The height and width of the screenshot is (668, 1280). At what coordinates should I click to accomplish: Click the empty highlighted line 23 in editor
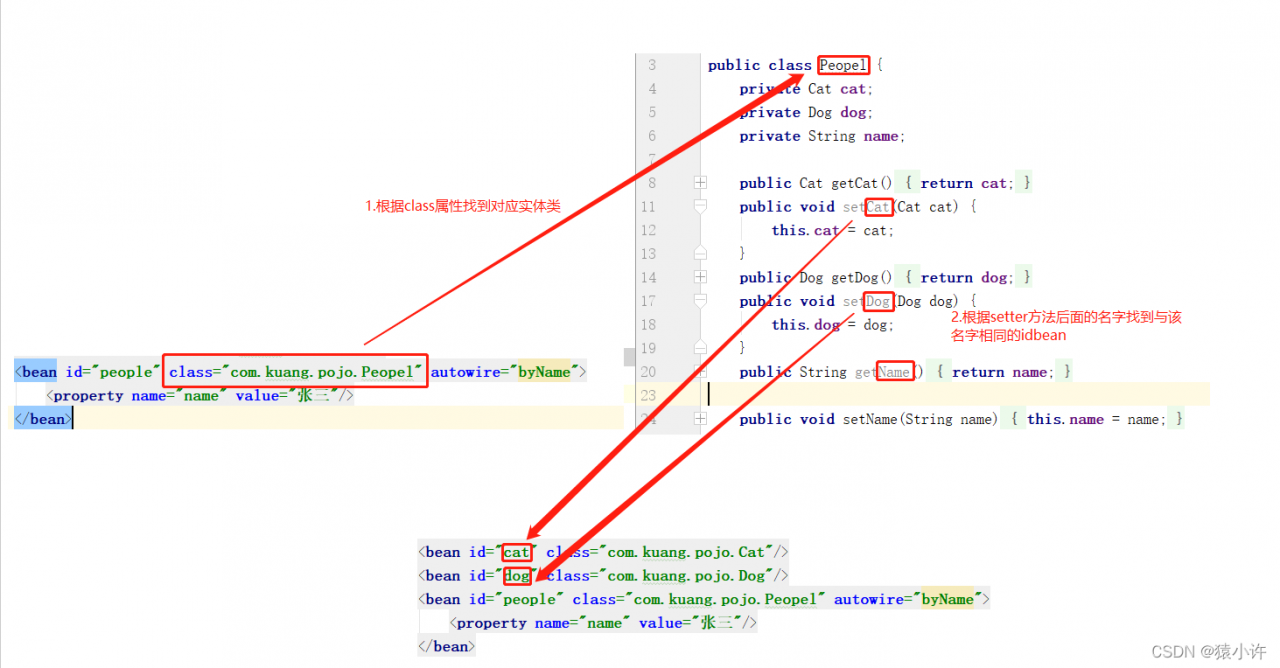point(958,395)
